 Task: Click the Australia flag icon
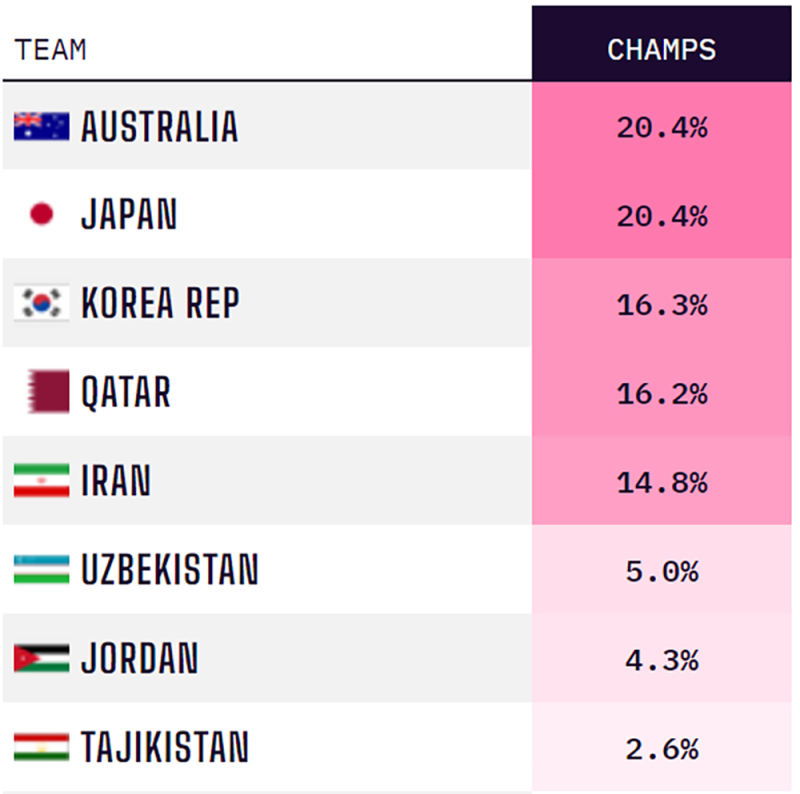(x=41, y=126)
